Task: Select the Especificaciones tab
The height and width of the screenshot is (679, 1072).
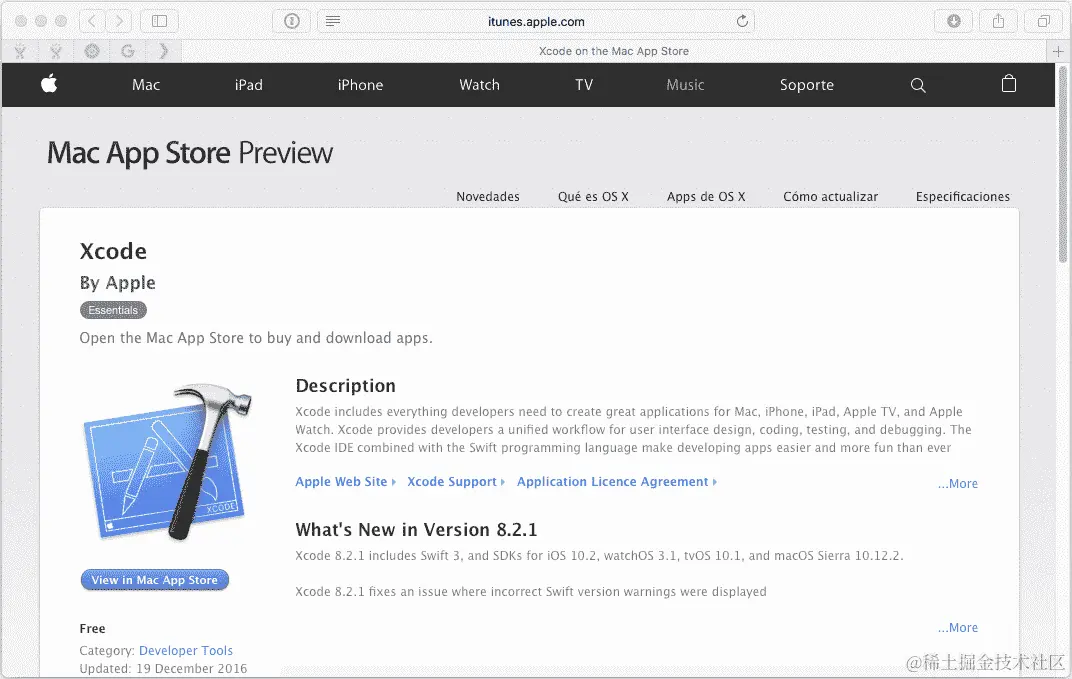Action: point(963,196)
